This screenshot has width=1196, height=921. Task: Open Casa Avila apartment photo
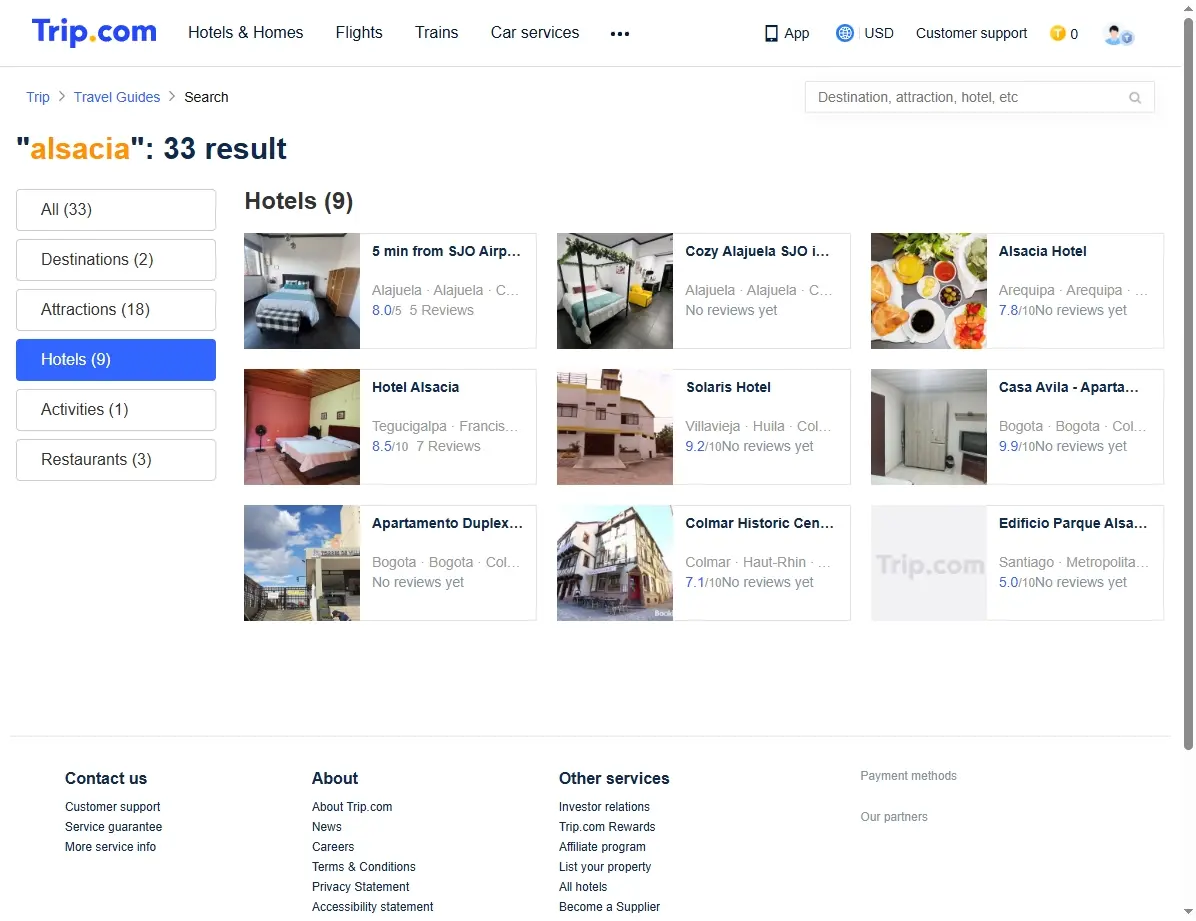(929, 427)
